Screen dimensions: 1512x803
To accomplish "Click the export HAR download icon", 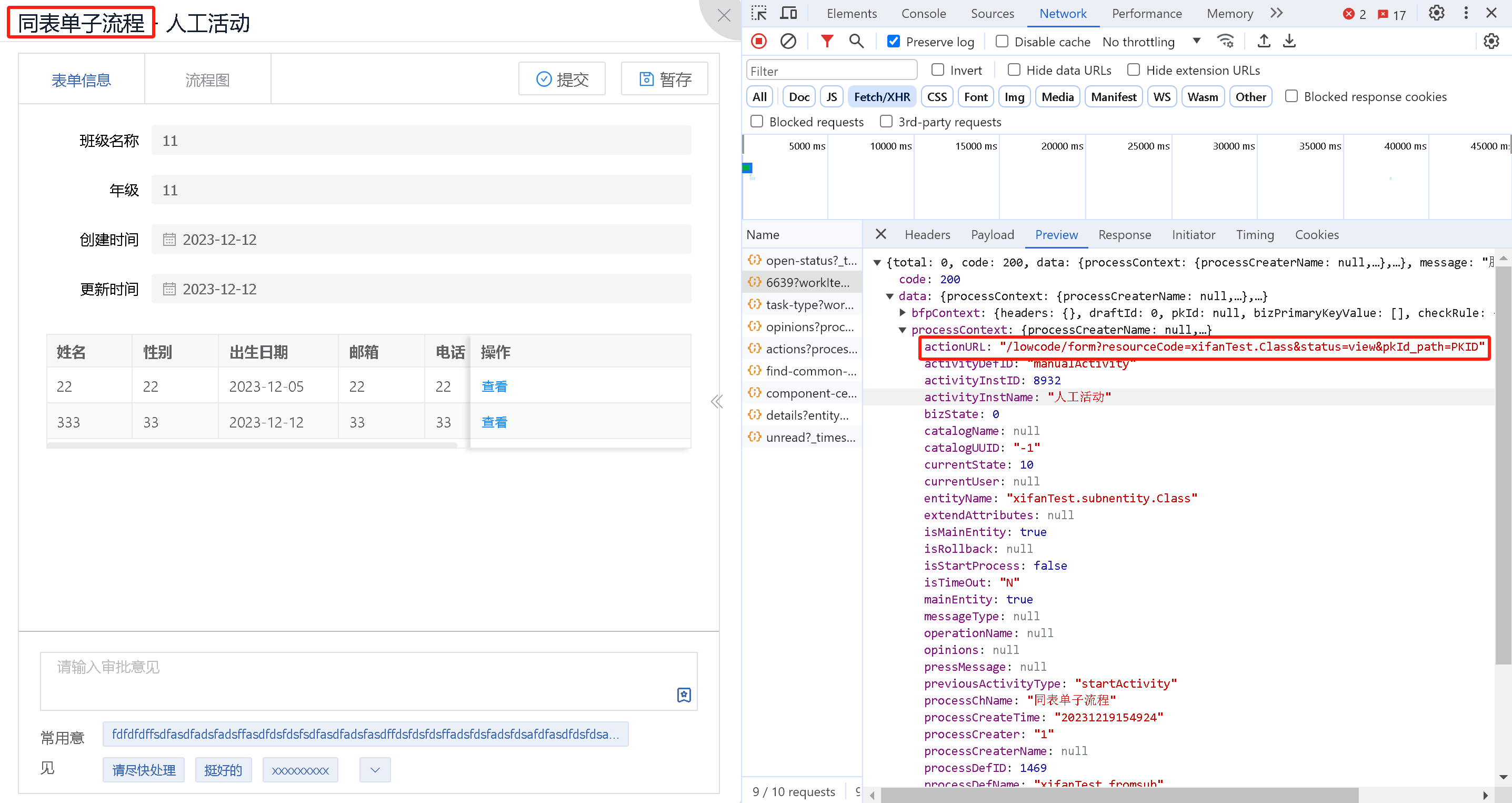I will [1289, 41].
